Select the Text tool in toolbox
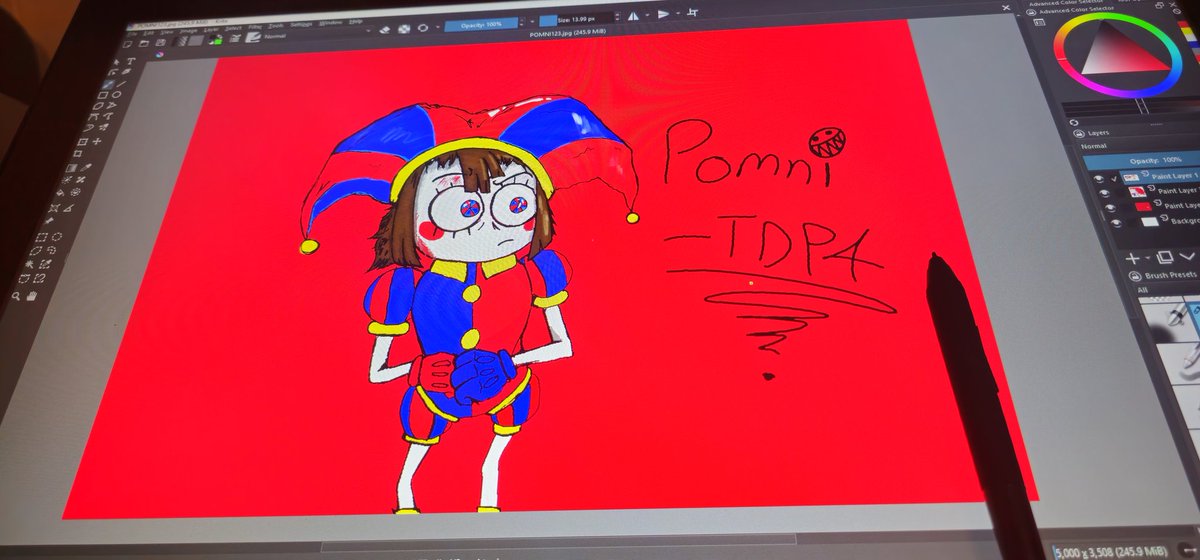The image size is (1200, 560). coord(130,61)
